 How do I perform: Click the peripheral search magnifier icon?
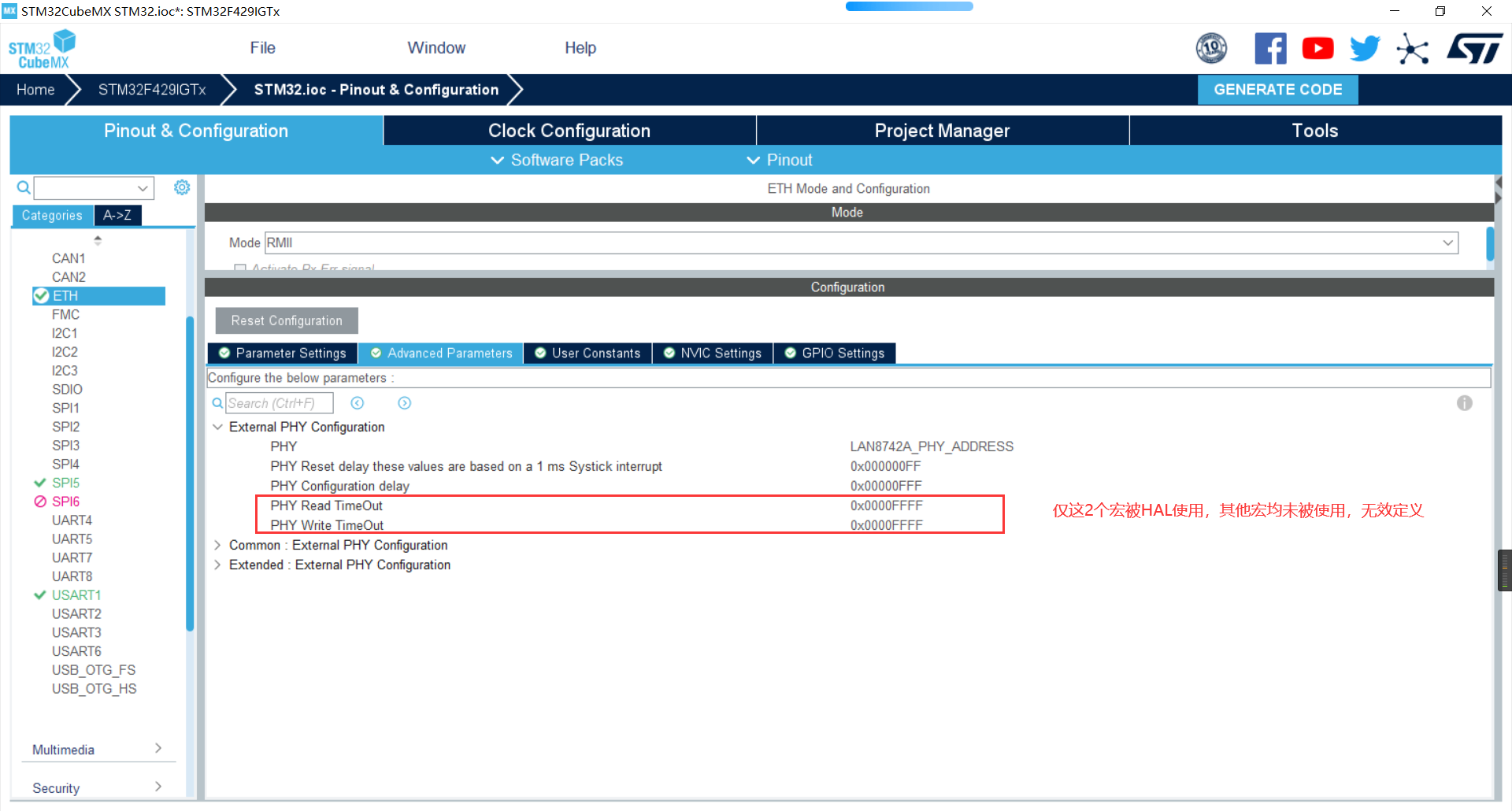click(x=24, y=187)
